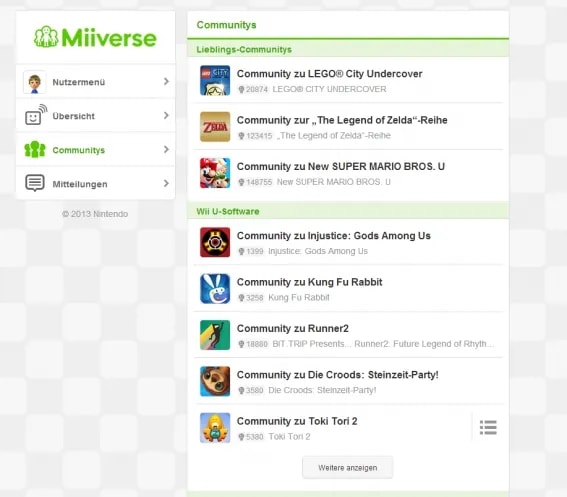Image resolution: width=567 pixels, height=497 pixels.
Task: Open the LEGO City Undercover game icon
Action: [215, 80]
